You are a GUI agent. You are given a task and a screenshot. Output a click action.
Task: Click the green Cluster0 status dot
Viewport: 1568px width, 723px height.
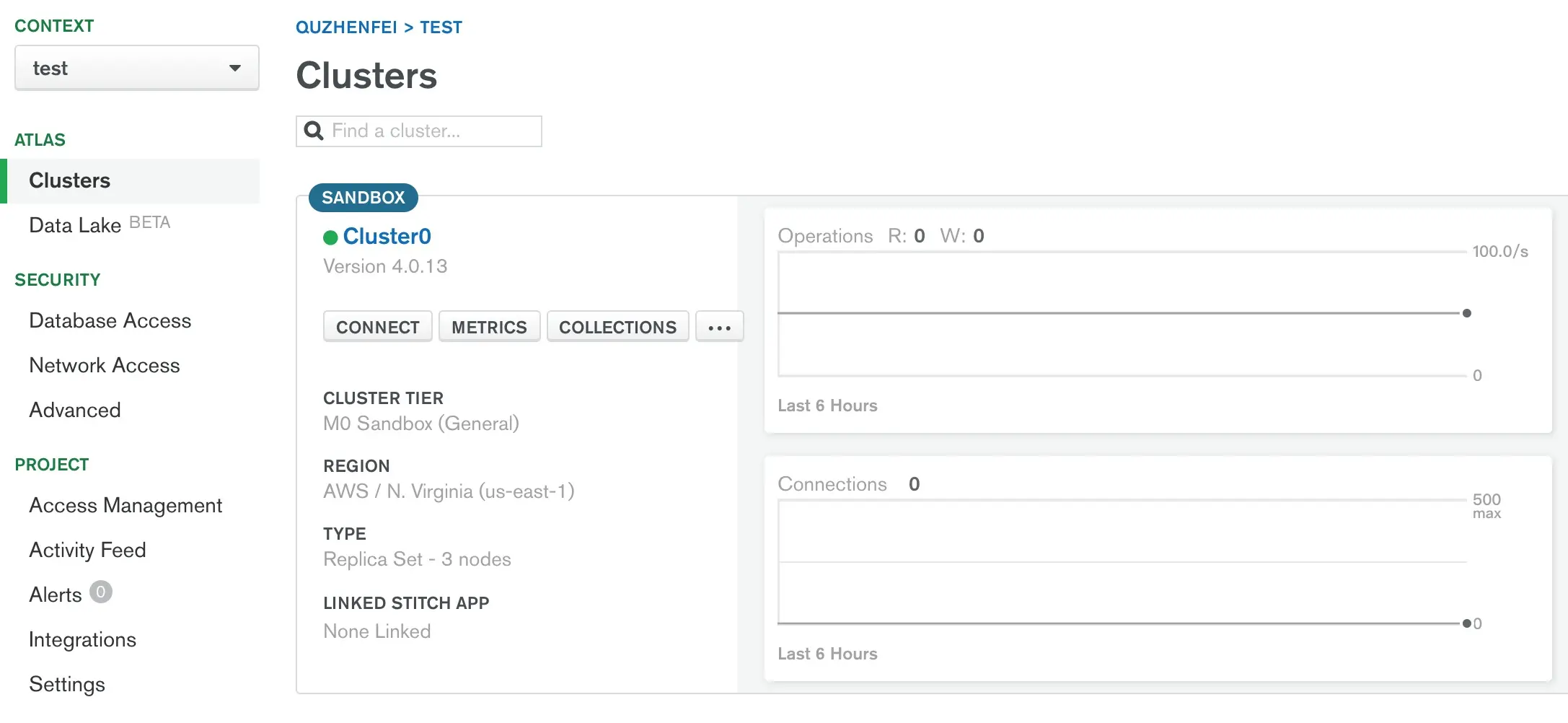330,237
